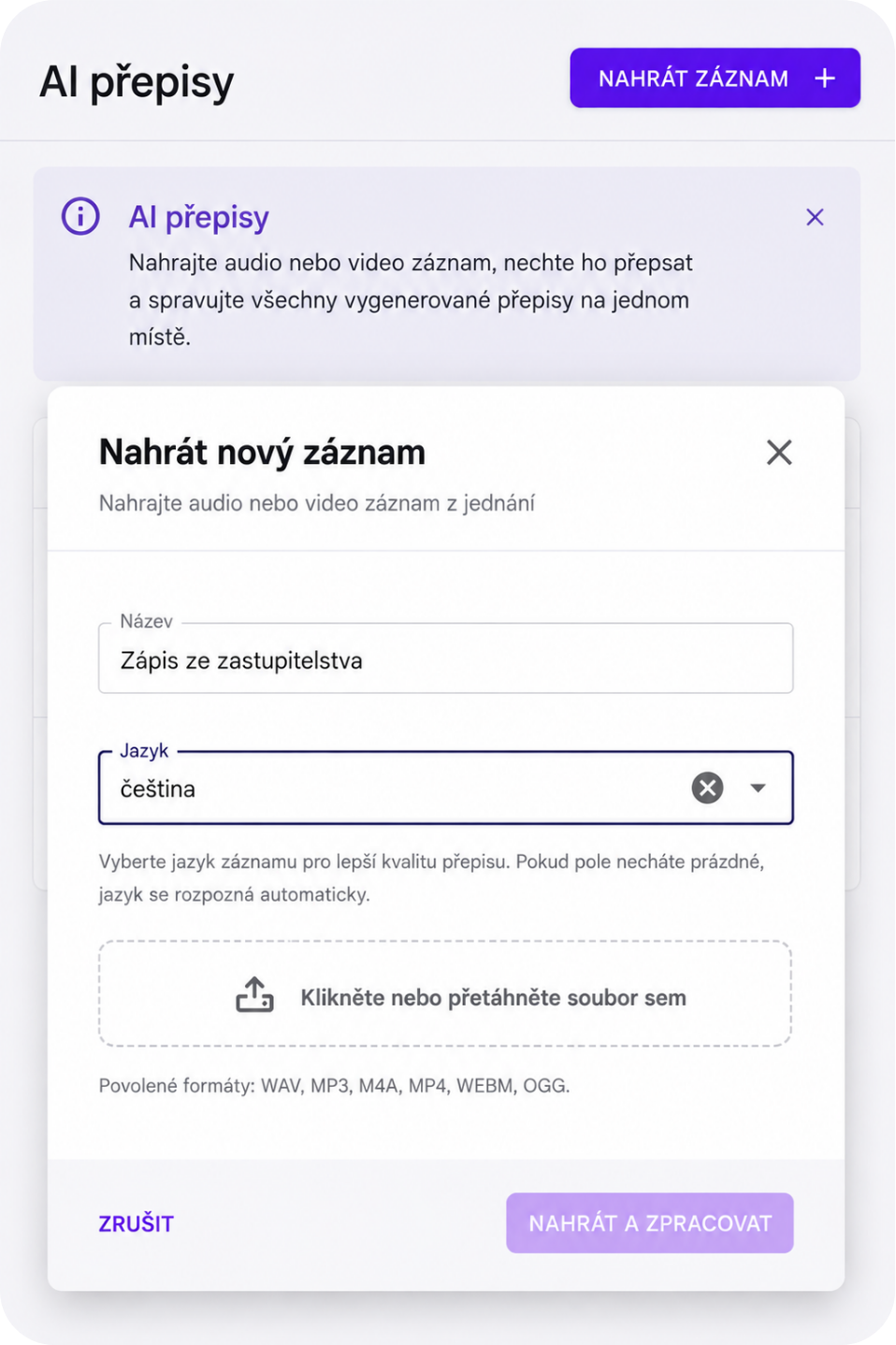896x1345 pixels.
Task: Click the purple AI přepisy banner title
Action: click(199, 217)
